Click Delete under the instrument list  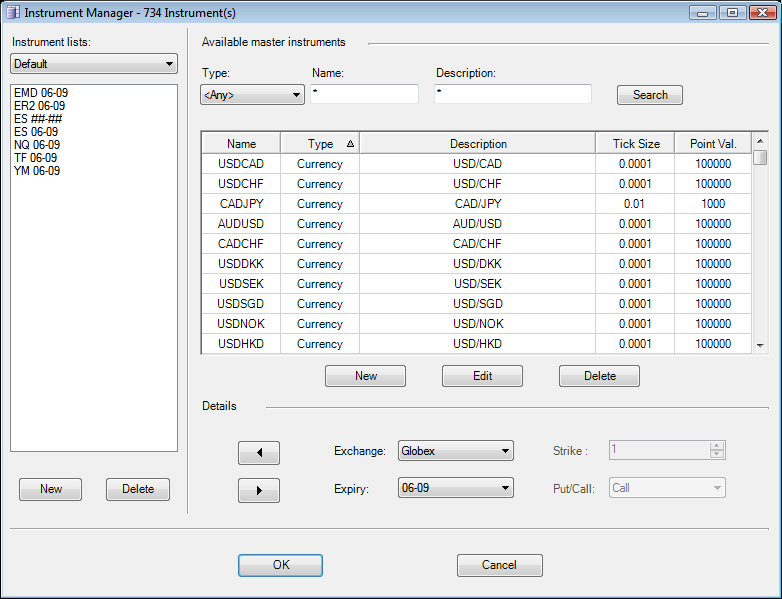click(138, 489)
